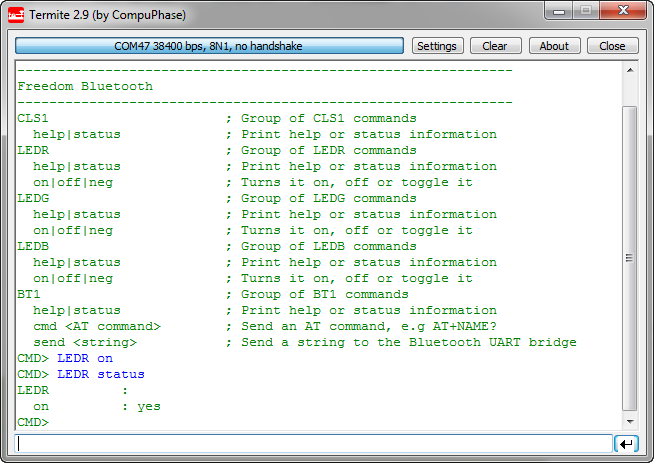Viewport: 654px width, 463px height.
Task: Click the "Freedom Bluetooth" header text
Action: [x=85, y=86]
